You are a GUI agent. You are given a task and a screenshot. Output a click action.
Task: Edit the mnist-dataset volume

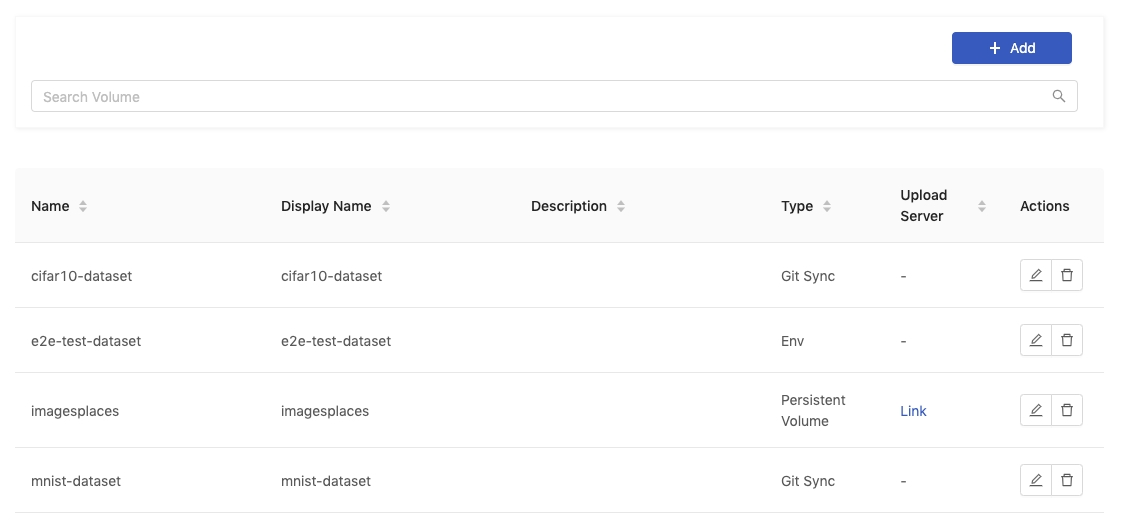(1035, 481)
